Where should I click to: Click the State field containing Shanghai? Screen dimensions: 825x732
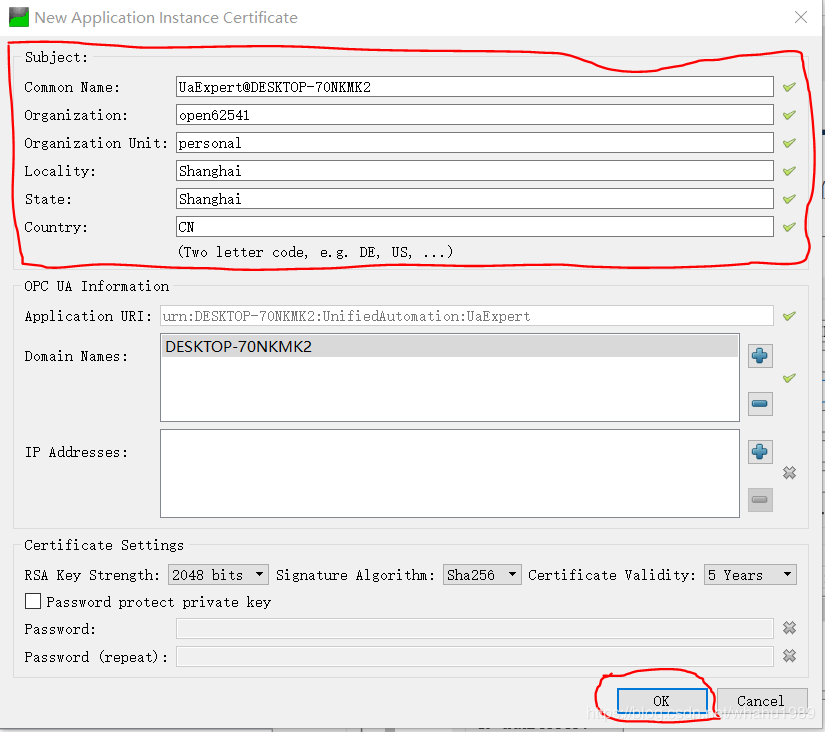pyautogui.click(x=475, y=199)
